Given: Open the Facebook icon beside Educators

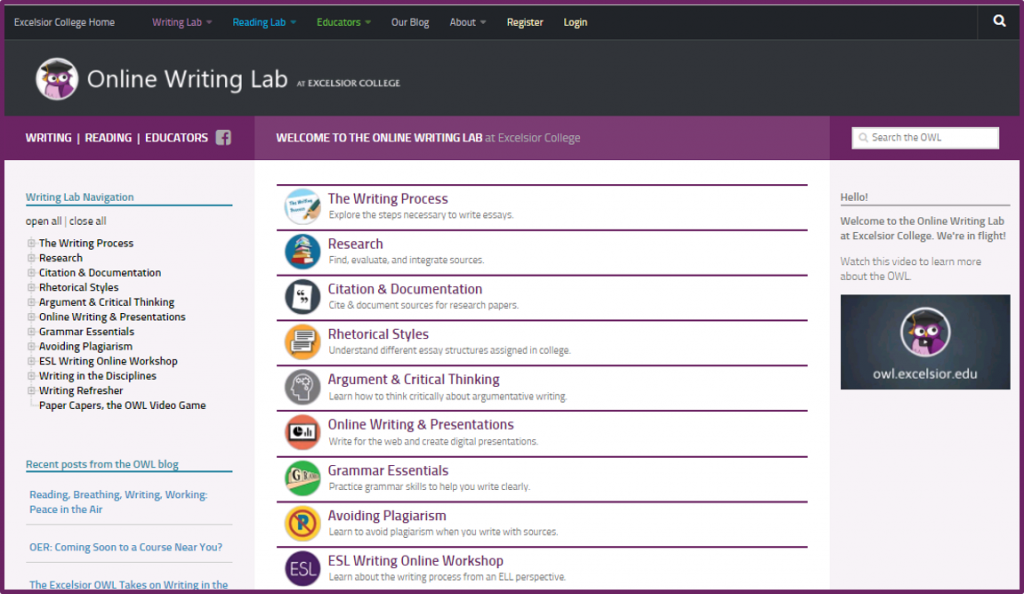Looking at the screenshot, I should tap(223, 138).
